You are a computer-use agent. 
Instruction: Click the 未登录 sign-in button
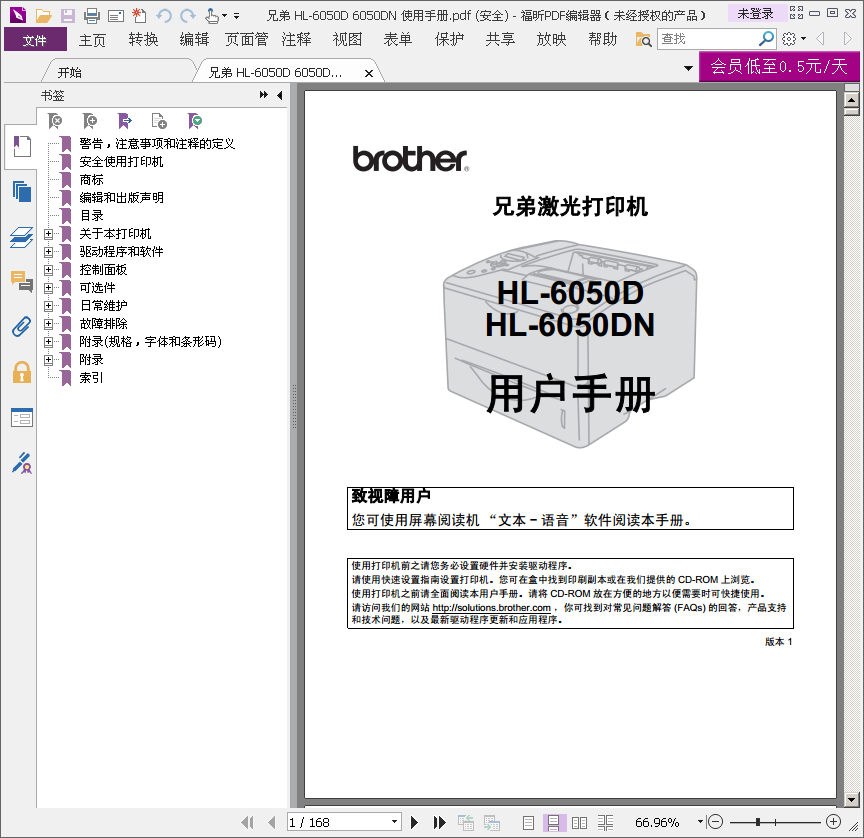(x=755, y=13)
